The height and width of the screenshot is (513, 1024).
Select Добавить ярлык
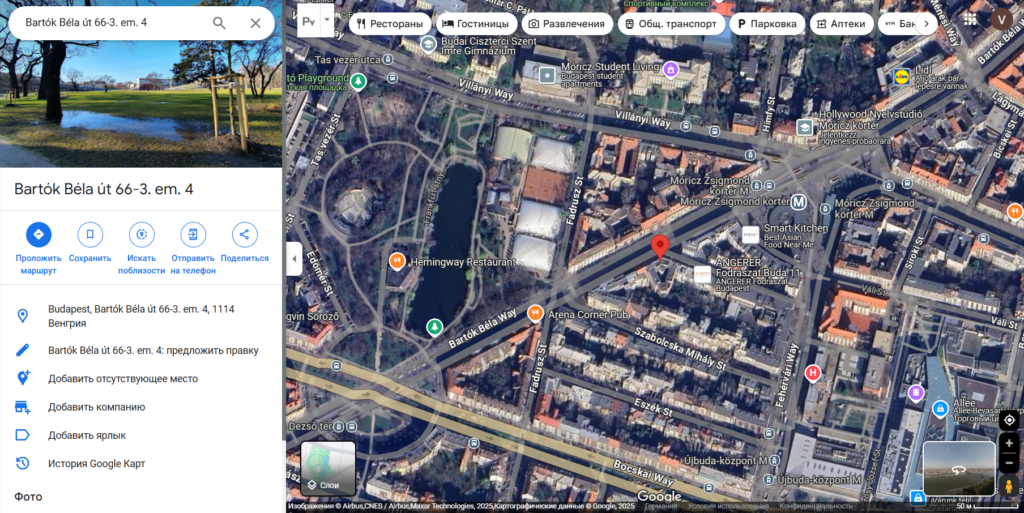[141, 435]
